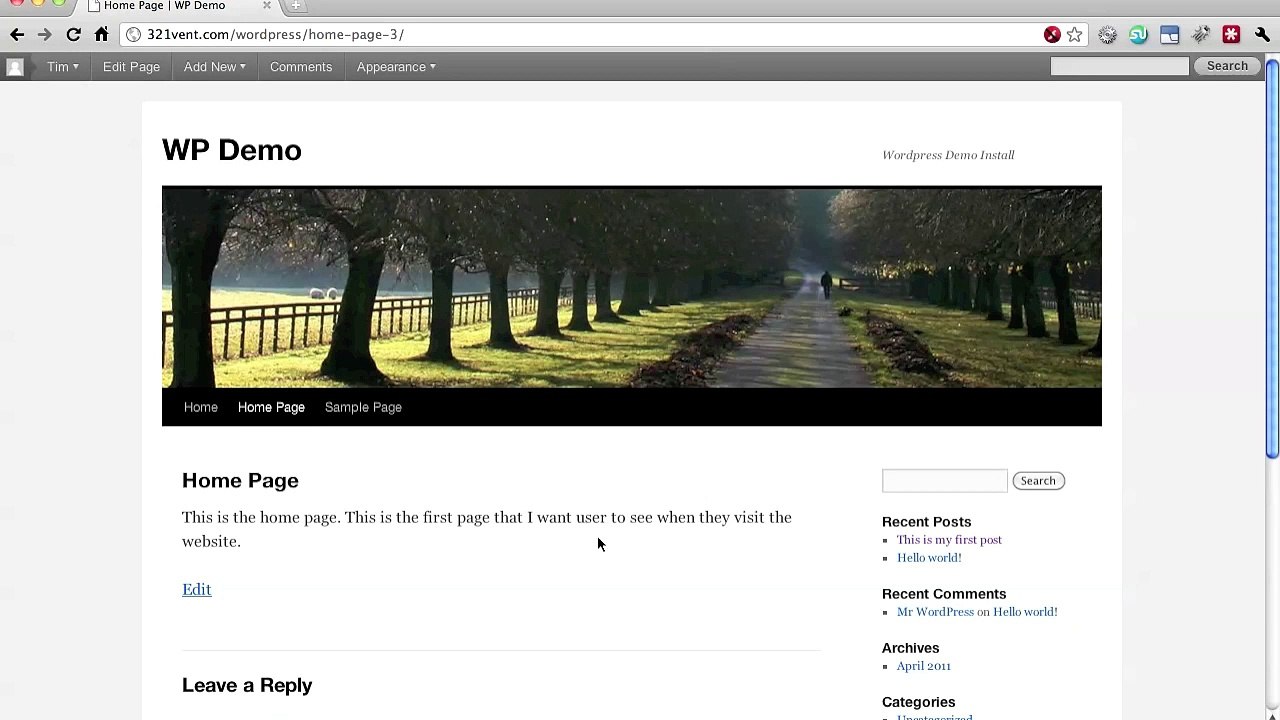Click the blocked-script icon in address bar
Image resolution: width=1280 pixels, height=720 pixels.
point(1052,34)
